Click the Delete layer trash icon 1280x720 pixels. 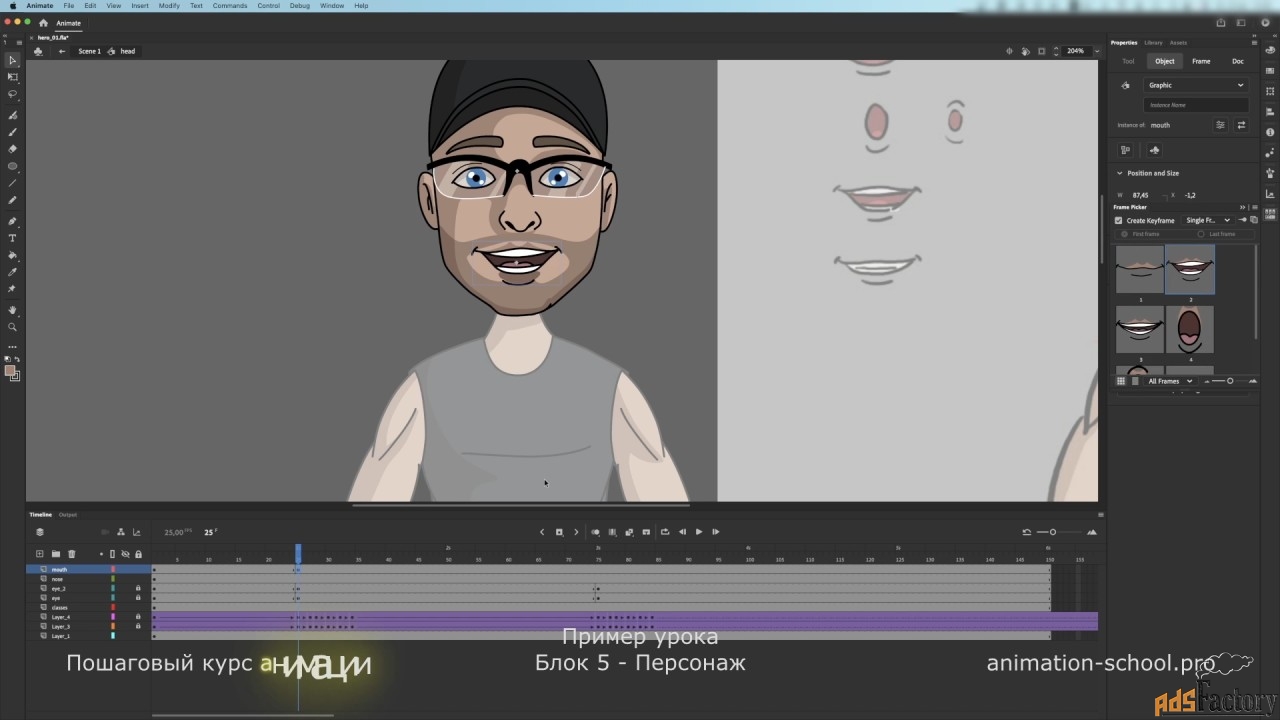pyautogui.click(x=72, y=554)
